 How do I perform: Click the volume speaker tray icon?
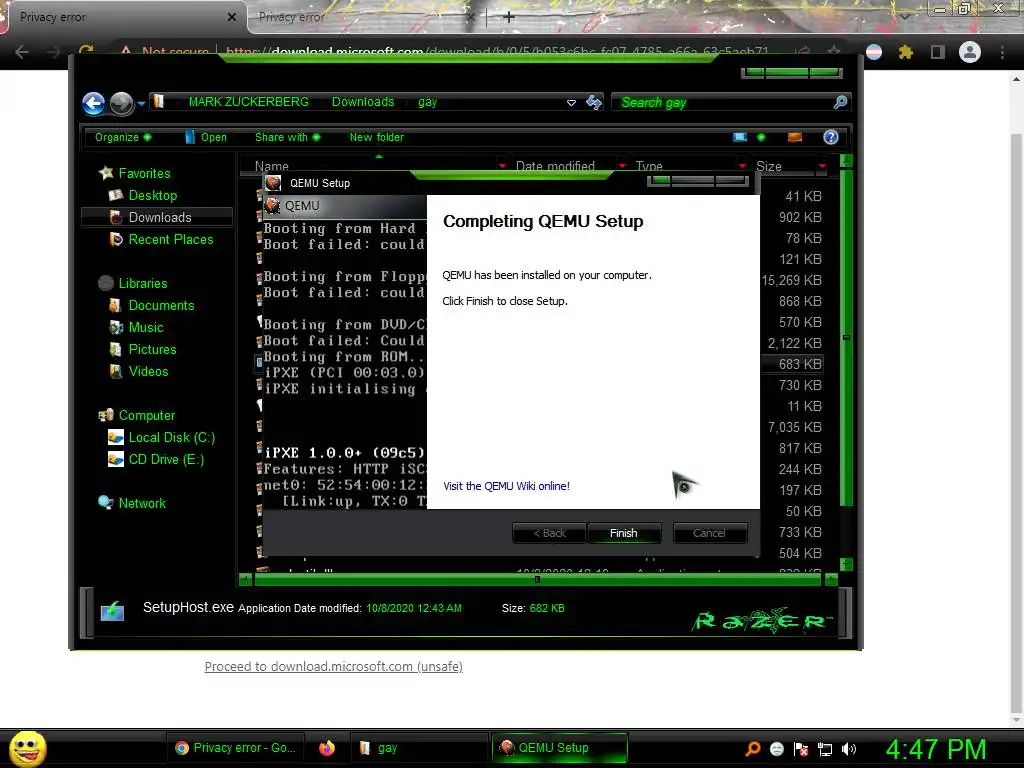click(849, 749)
